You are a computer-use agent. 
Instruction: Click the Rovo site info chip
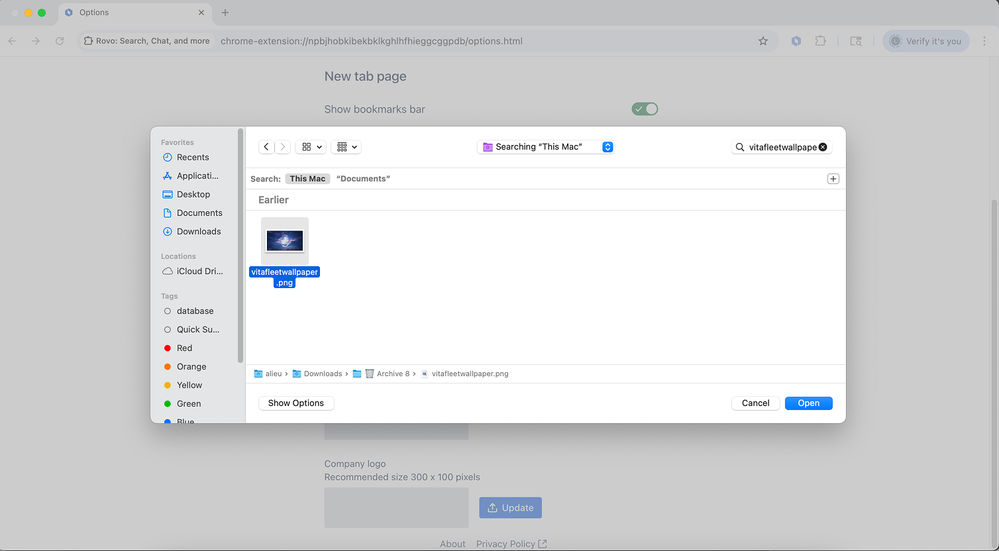tap(147, 41)
